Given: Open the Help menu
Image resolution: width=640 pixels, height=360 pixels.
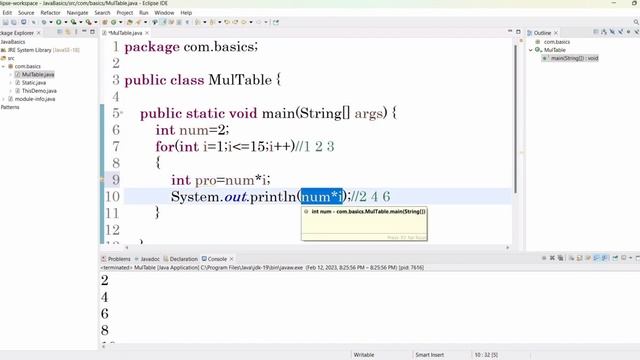Looking at the screenshot, I should point(186,13).
